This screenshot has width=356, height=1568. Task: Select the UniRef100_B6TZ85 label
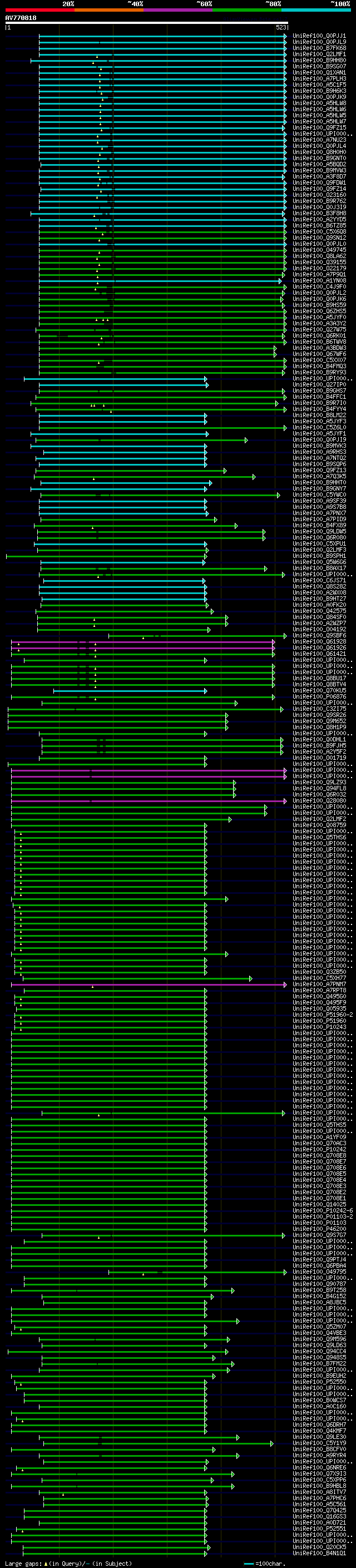pos(319,225)
